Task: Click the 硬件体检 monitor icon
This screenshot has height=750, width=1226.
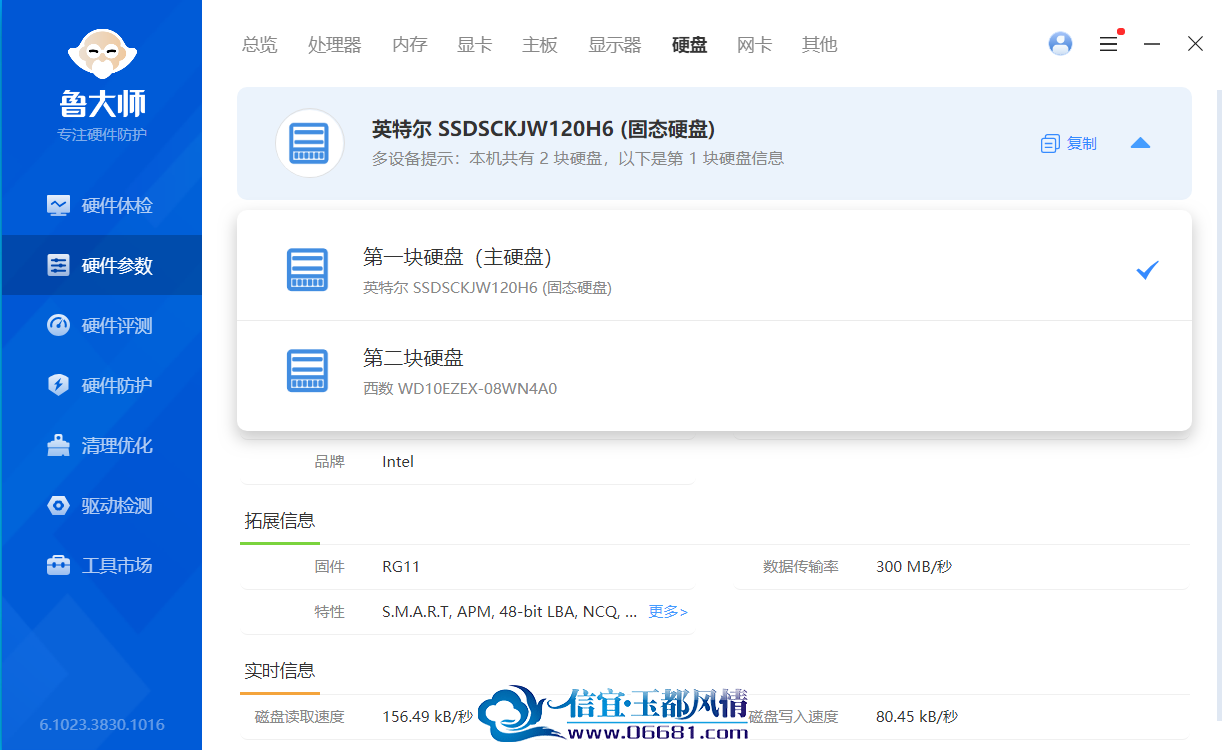Action: (x=59, y=206)
